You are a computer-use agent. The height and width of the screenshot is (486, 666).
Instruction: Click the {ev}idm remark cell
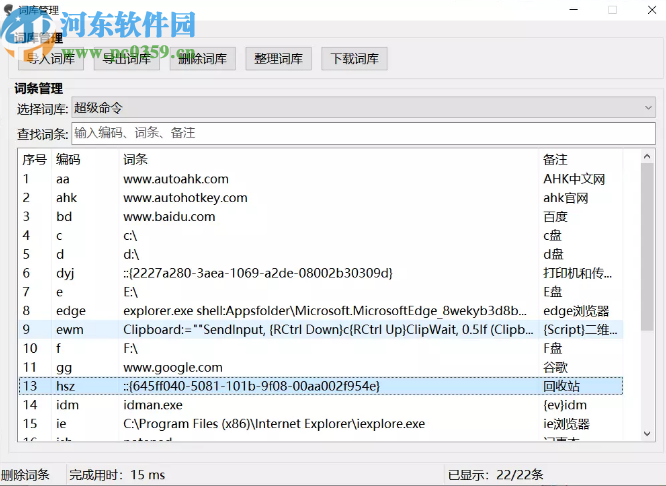[565, 405]
